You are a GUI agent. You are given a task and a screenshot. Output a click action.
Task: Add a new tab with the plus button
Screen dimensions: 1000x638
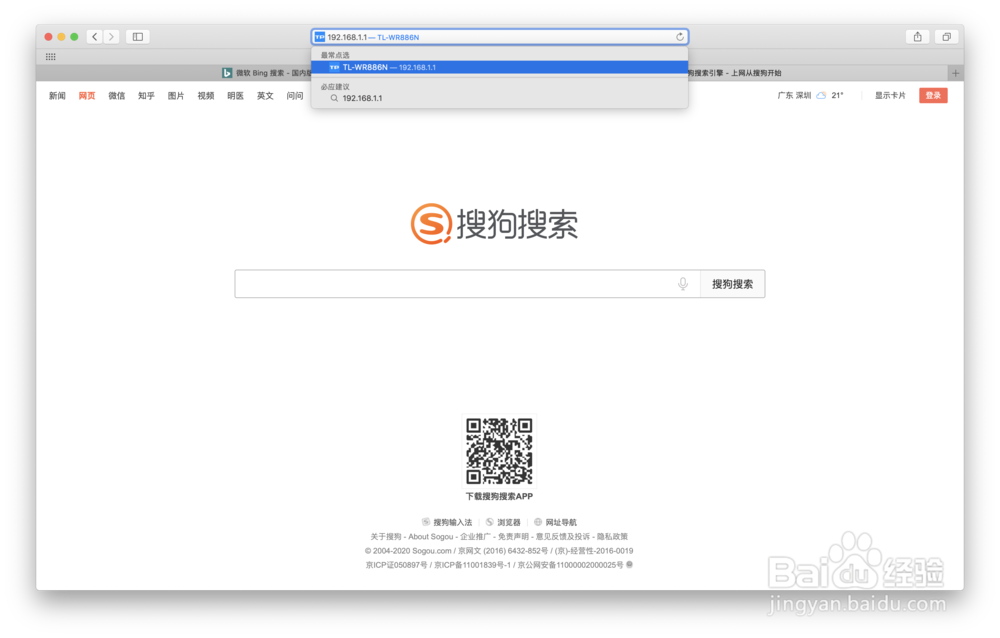point(955,73)
